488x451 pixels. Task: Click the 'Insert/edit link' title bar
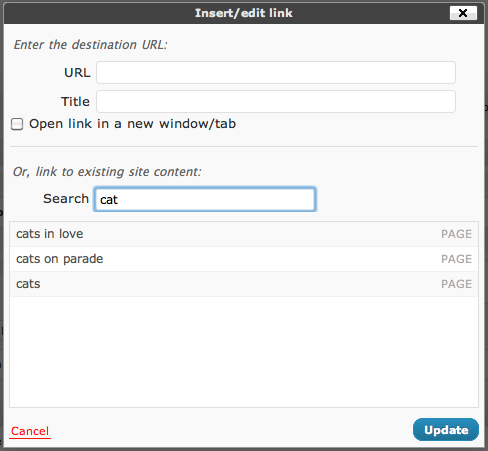pos(244,13)
